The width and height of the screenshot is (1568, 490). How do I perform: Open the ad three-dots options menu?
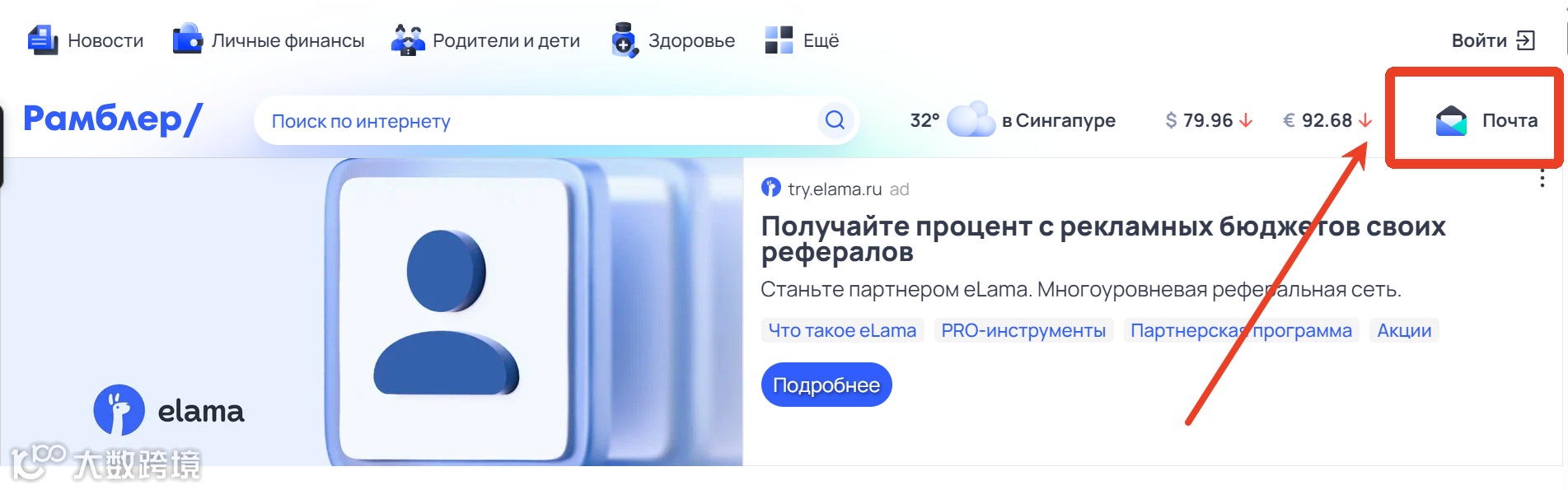(1542, 179)
